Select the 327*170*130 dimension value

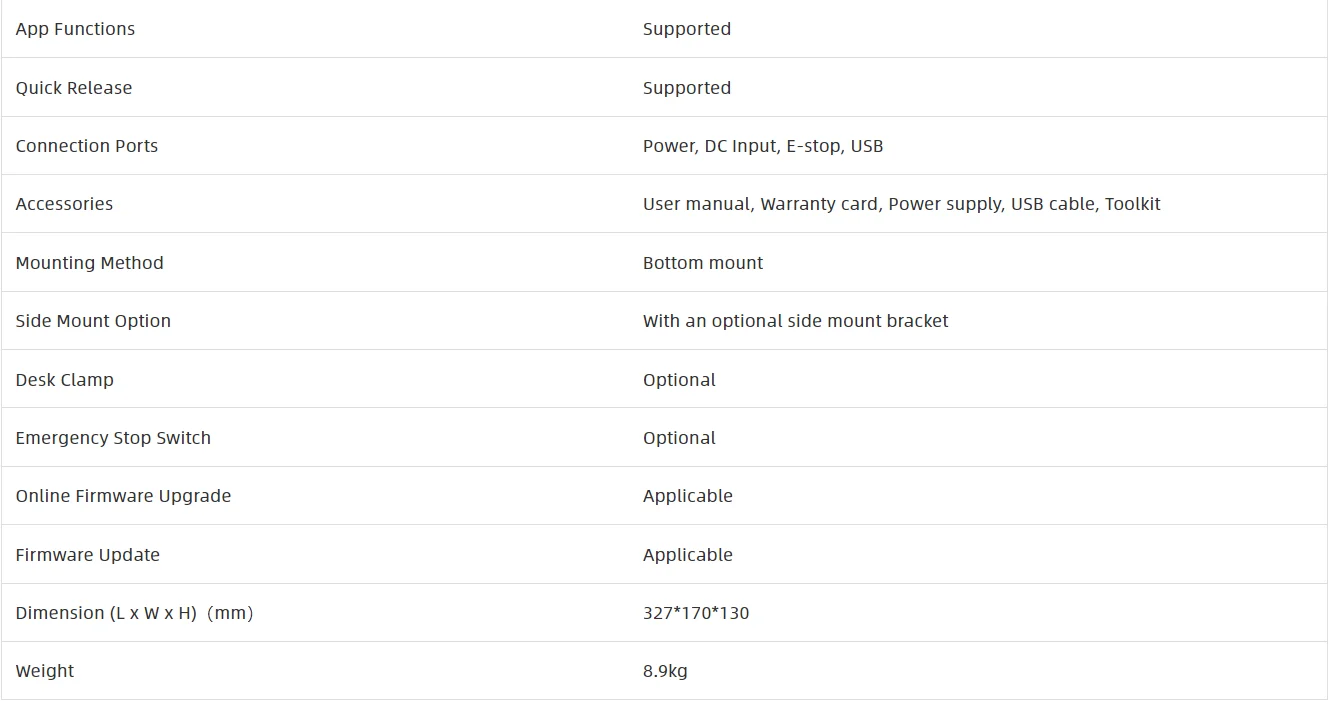[x=696, y=613]
